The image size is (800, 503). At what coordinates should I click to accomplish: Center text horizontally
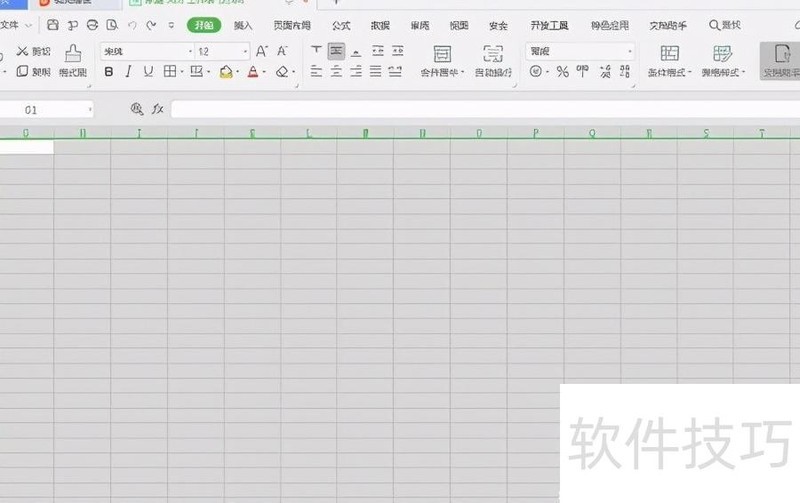click(x=336, y=71)
